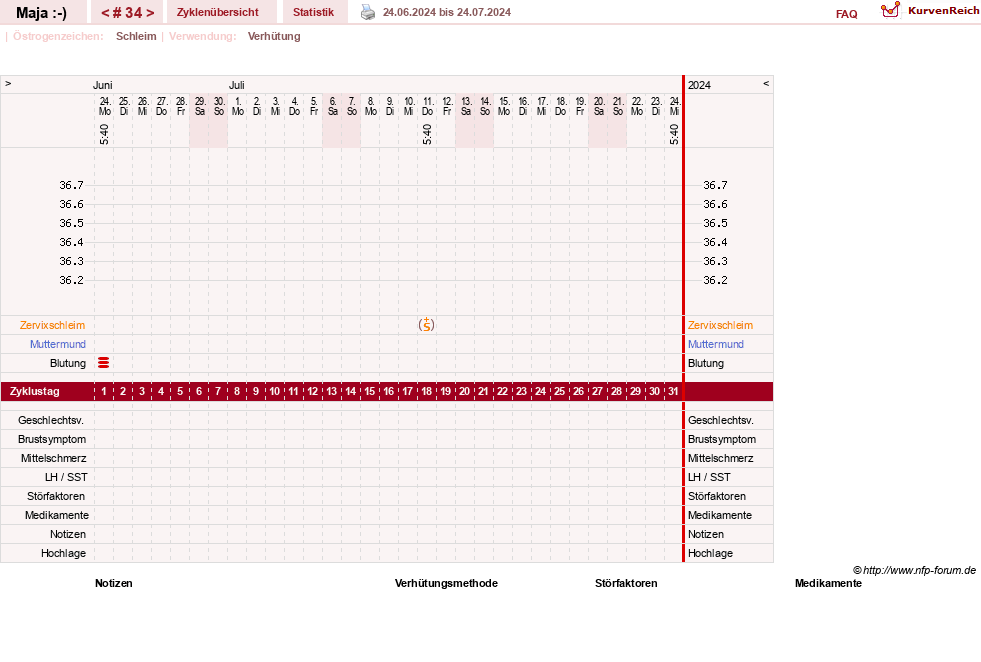This screenshot has height=662, width=981.
Task: Click the 5:40 time on July 24
Action: (674, 134)
